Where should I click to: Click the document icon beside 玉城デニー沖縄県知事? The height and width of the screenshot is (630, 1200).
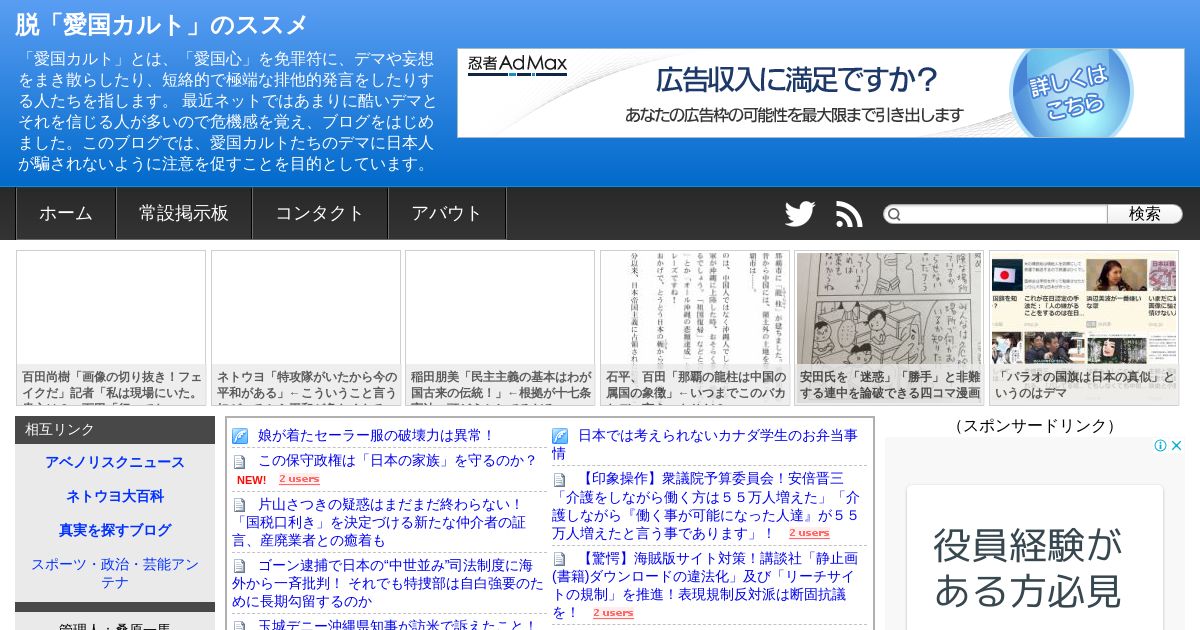(x=240, y=625)
